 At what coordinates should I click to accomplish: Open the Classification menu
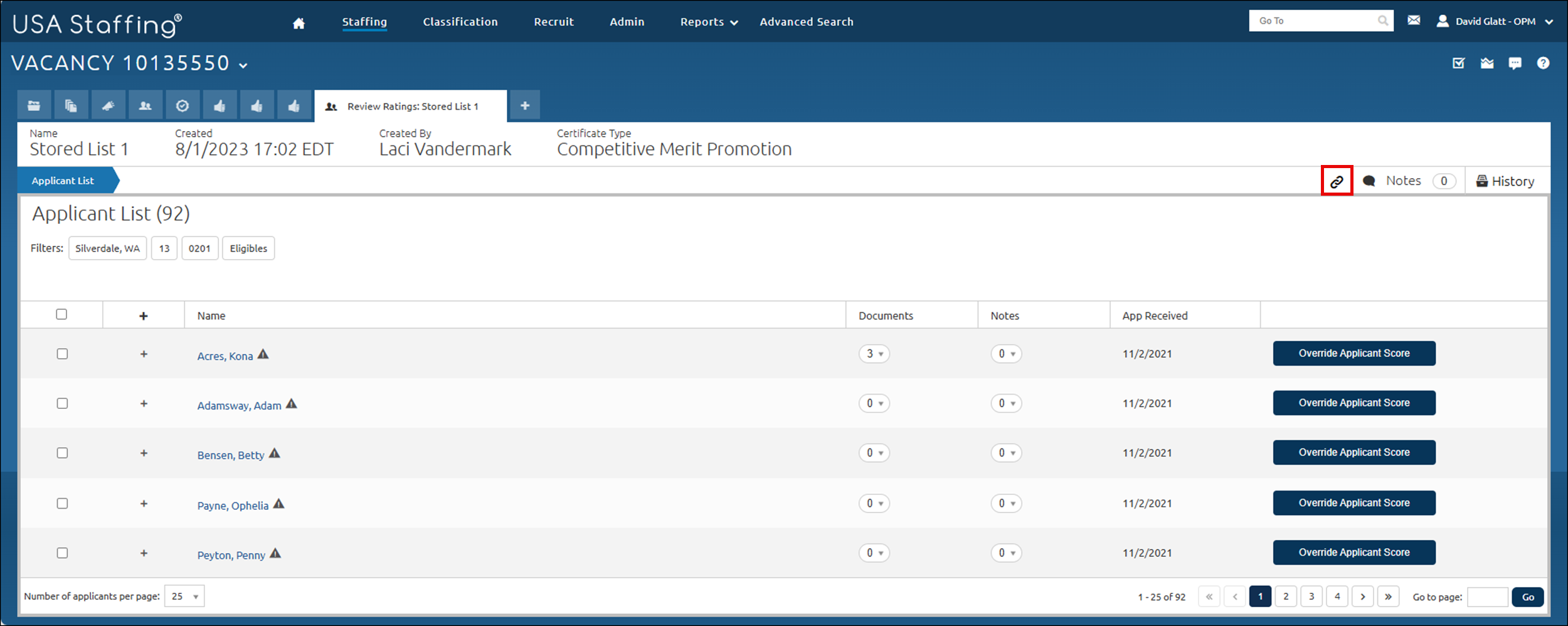460,22
